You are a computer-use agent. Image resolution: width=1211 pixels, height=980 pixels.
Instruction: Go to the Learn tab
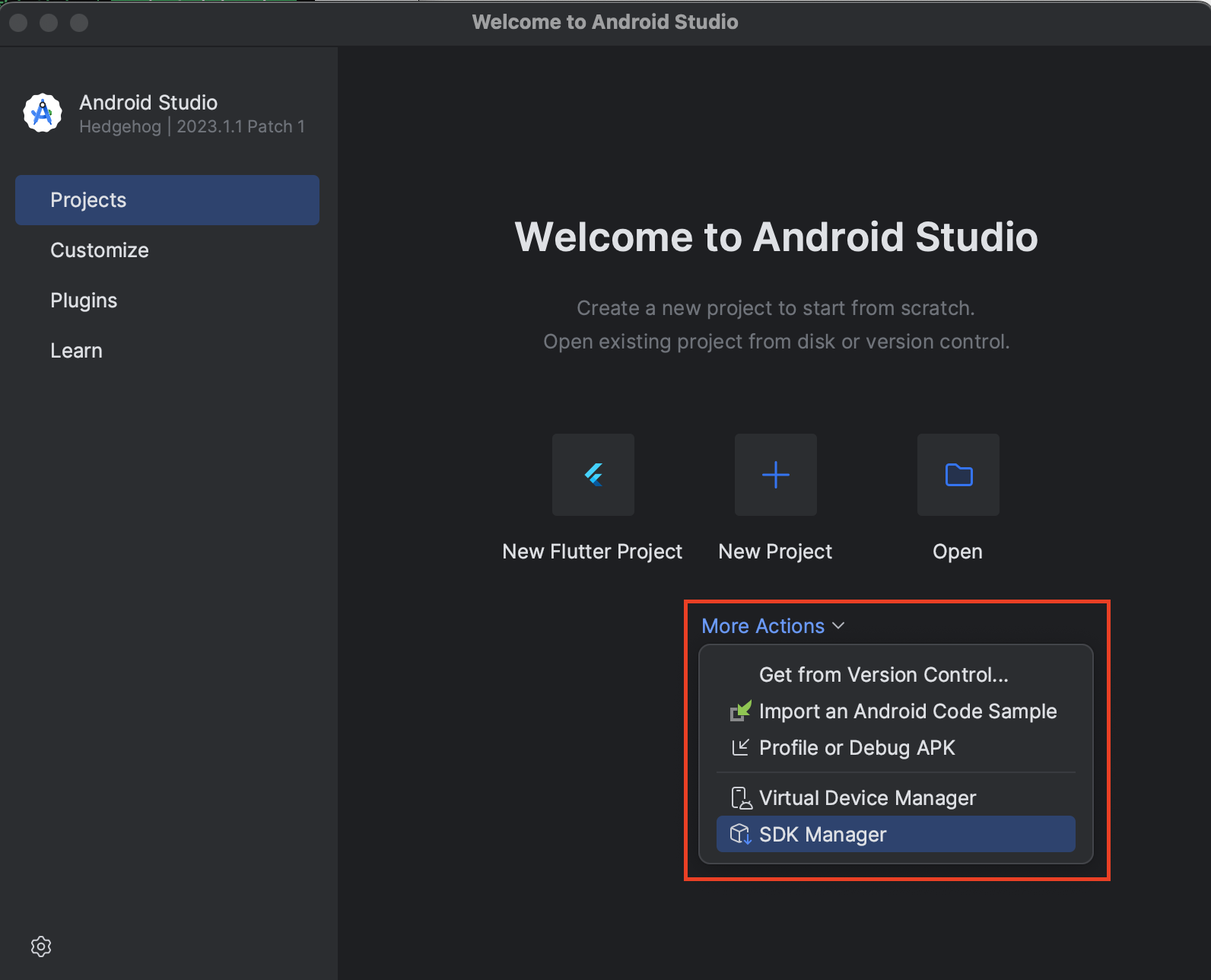point(167,351)
